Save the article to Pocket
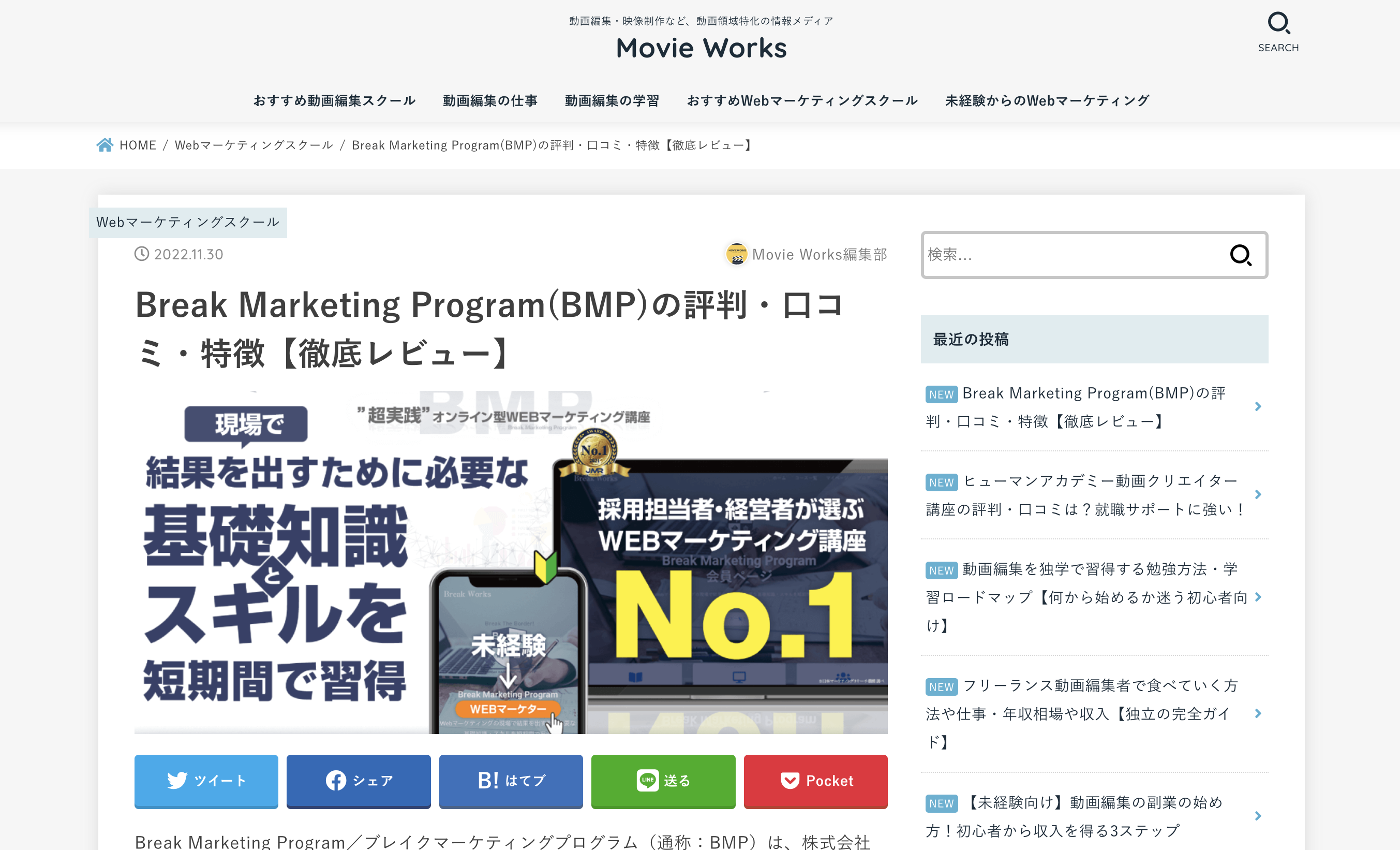 coord(815,780)
